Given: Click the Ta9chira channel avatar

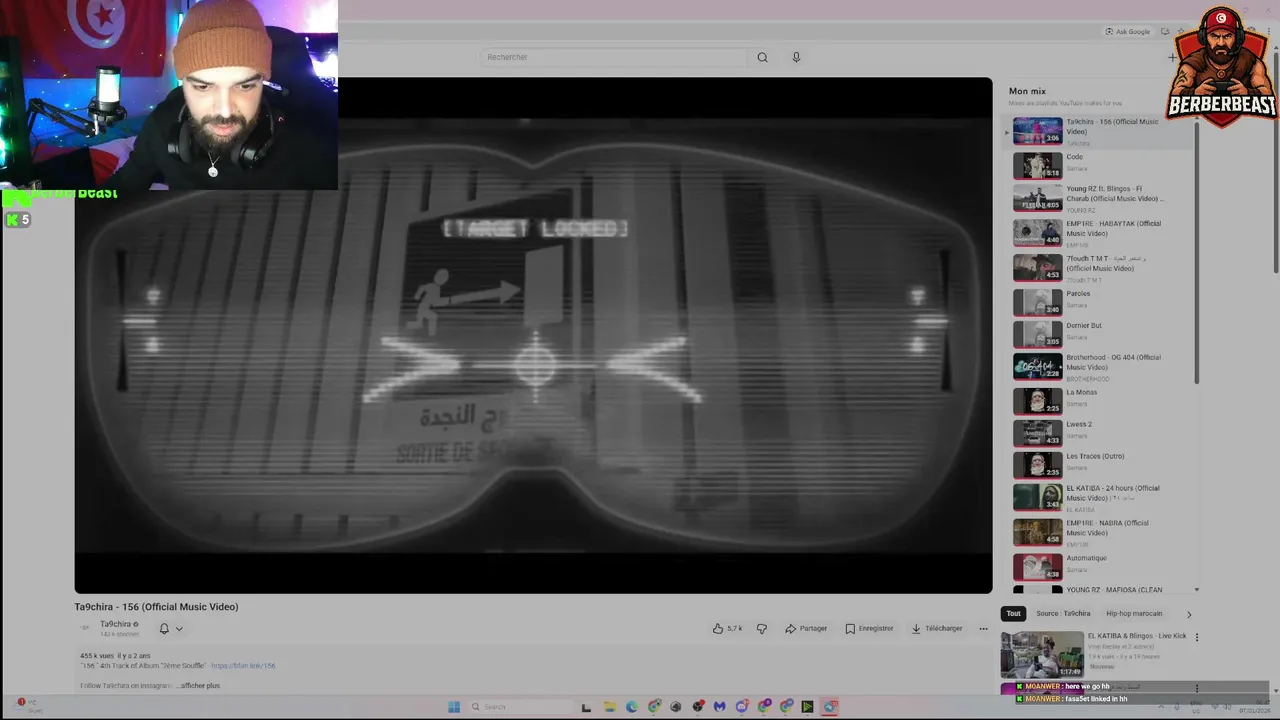Looking at the screenshot, I should pyautogui.click(x=85, y=628).
